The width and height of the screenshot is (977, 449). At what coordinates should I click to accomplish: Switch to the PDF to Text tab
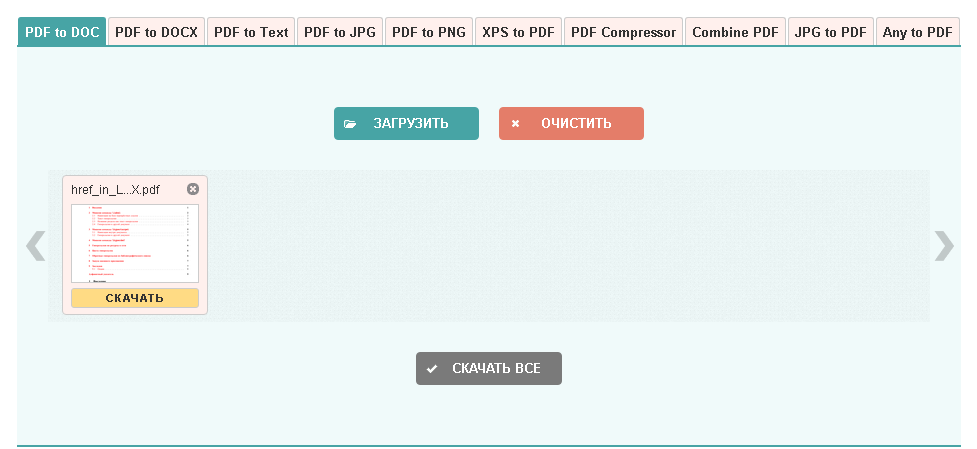tap(251, 32)
